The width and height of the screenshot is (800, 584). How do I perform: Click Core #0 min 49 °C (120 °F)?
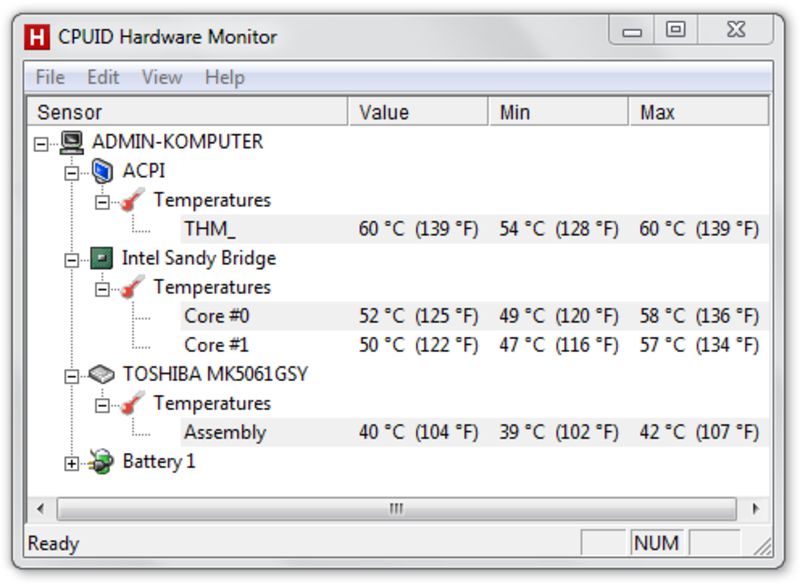tap(559, 316)
